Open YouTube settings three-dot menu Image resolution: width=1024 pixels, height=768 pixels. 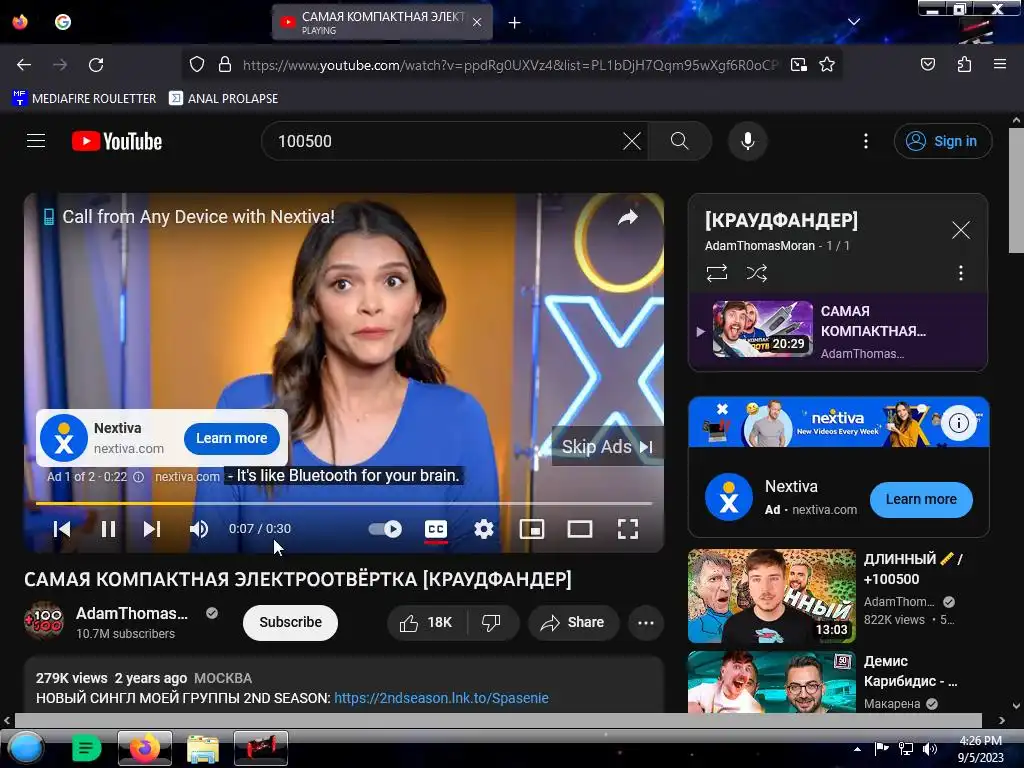pos(866,141)
